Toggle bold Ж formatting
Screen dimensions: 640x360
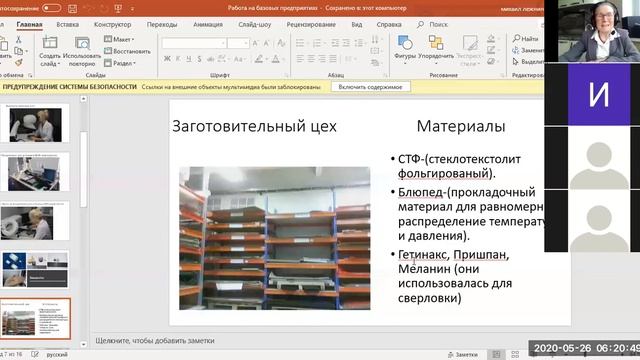point(167,59)
